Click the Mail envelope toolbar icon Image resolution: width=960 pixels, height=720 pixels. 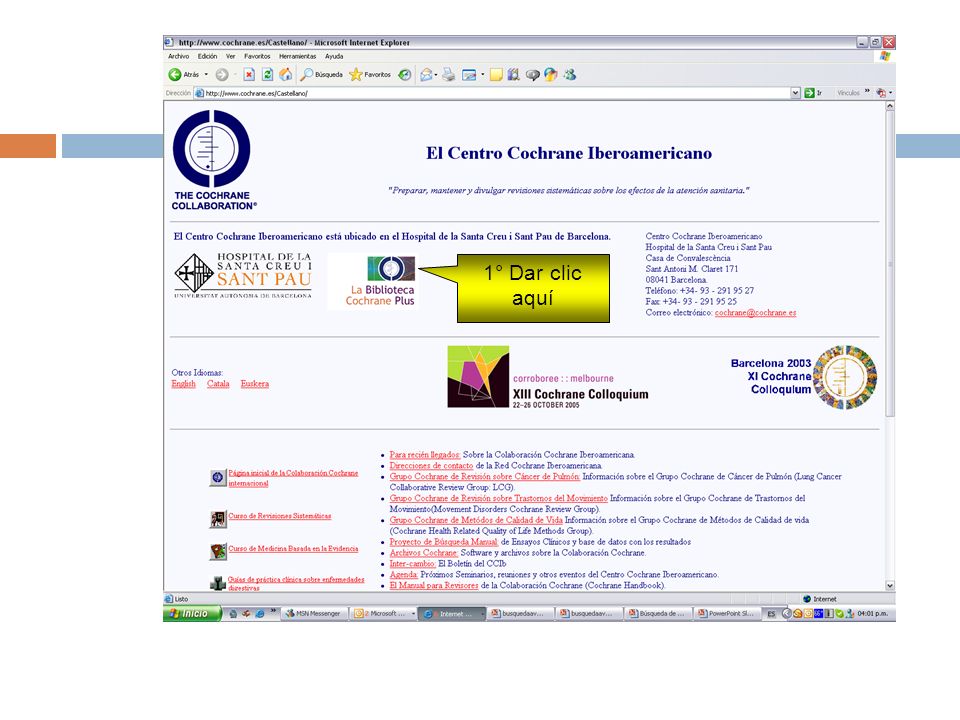(426, 75)
